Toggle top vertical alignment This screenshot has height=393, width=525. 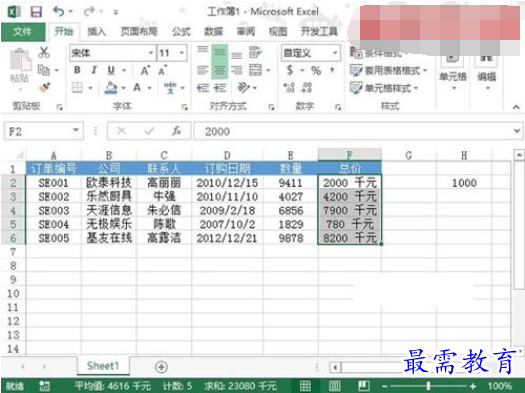(203, 50)
